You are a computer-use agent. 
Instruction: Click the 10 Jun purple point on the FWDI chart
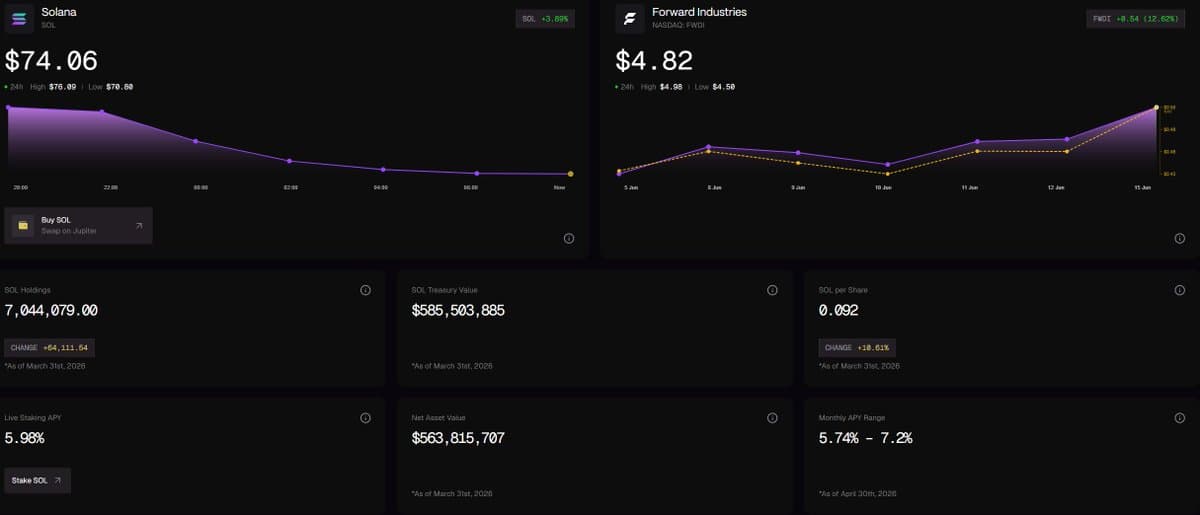tap(887, 165)
